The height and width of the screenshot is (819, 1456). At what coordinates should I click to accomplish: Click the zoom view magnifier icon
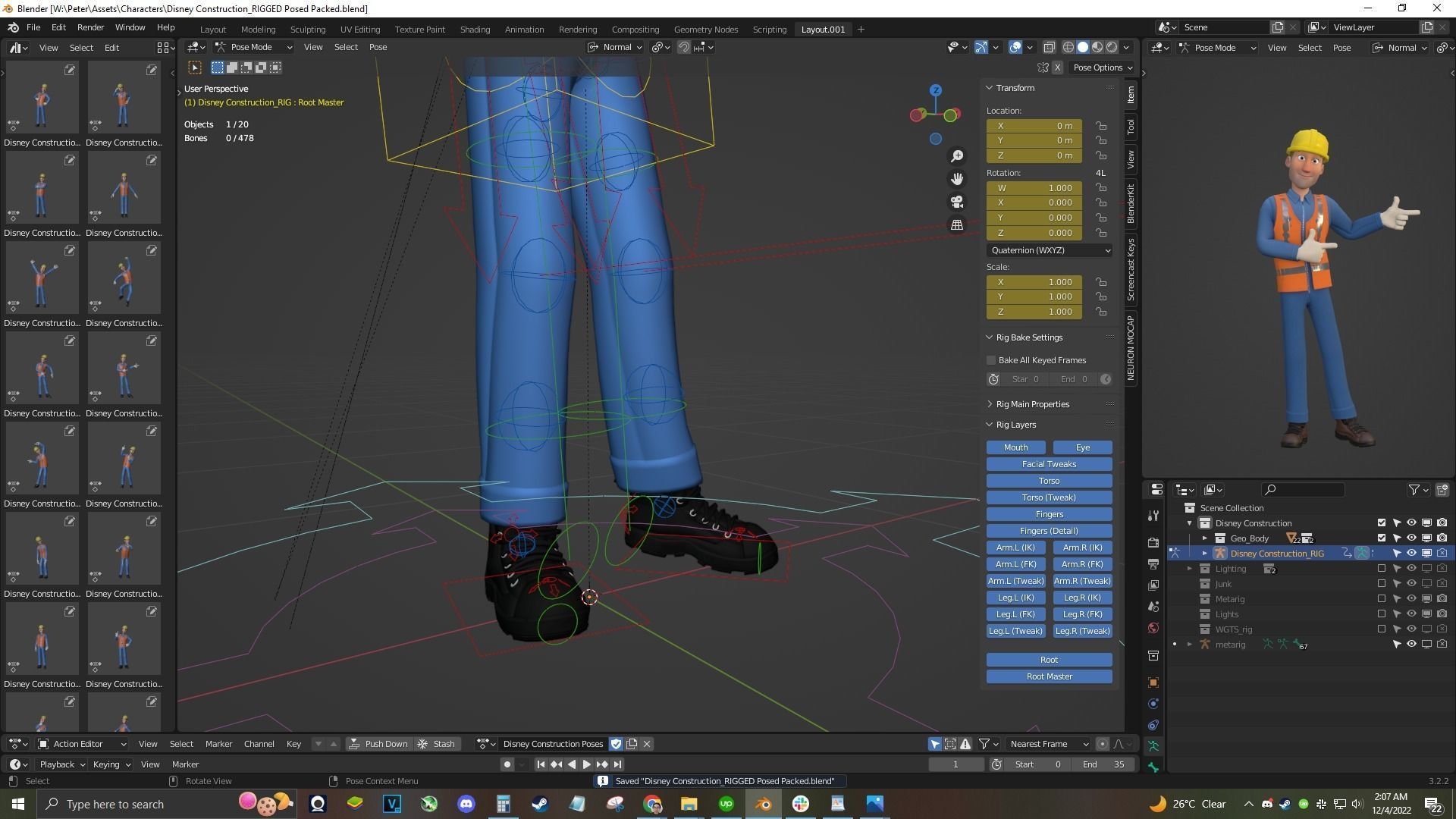(x=957, y=156)
